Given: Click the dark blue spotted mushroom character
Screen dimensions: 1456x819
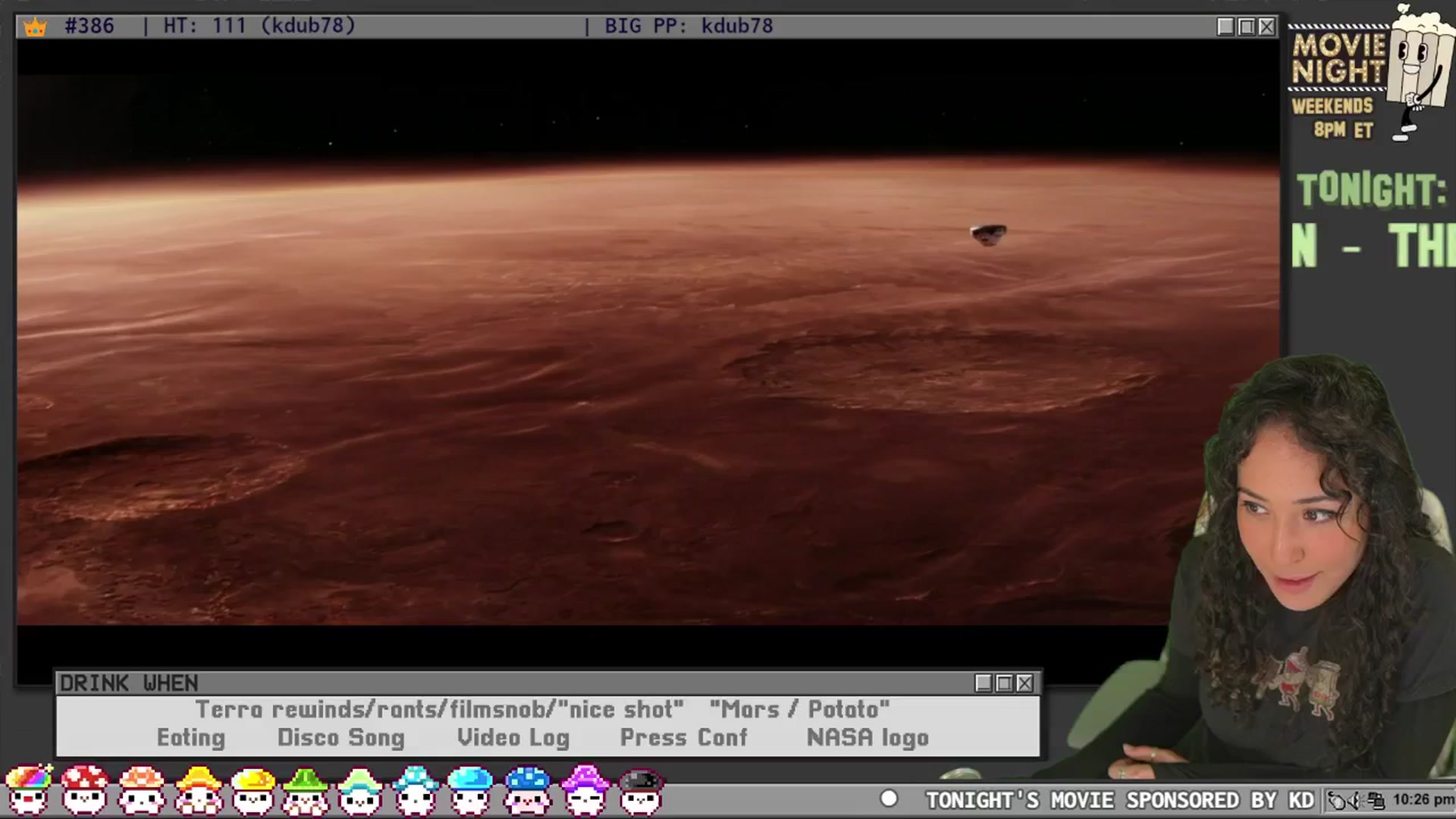Looking at the screenshot, I should (x=527, y=790).
